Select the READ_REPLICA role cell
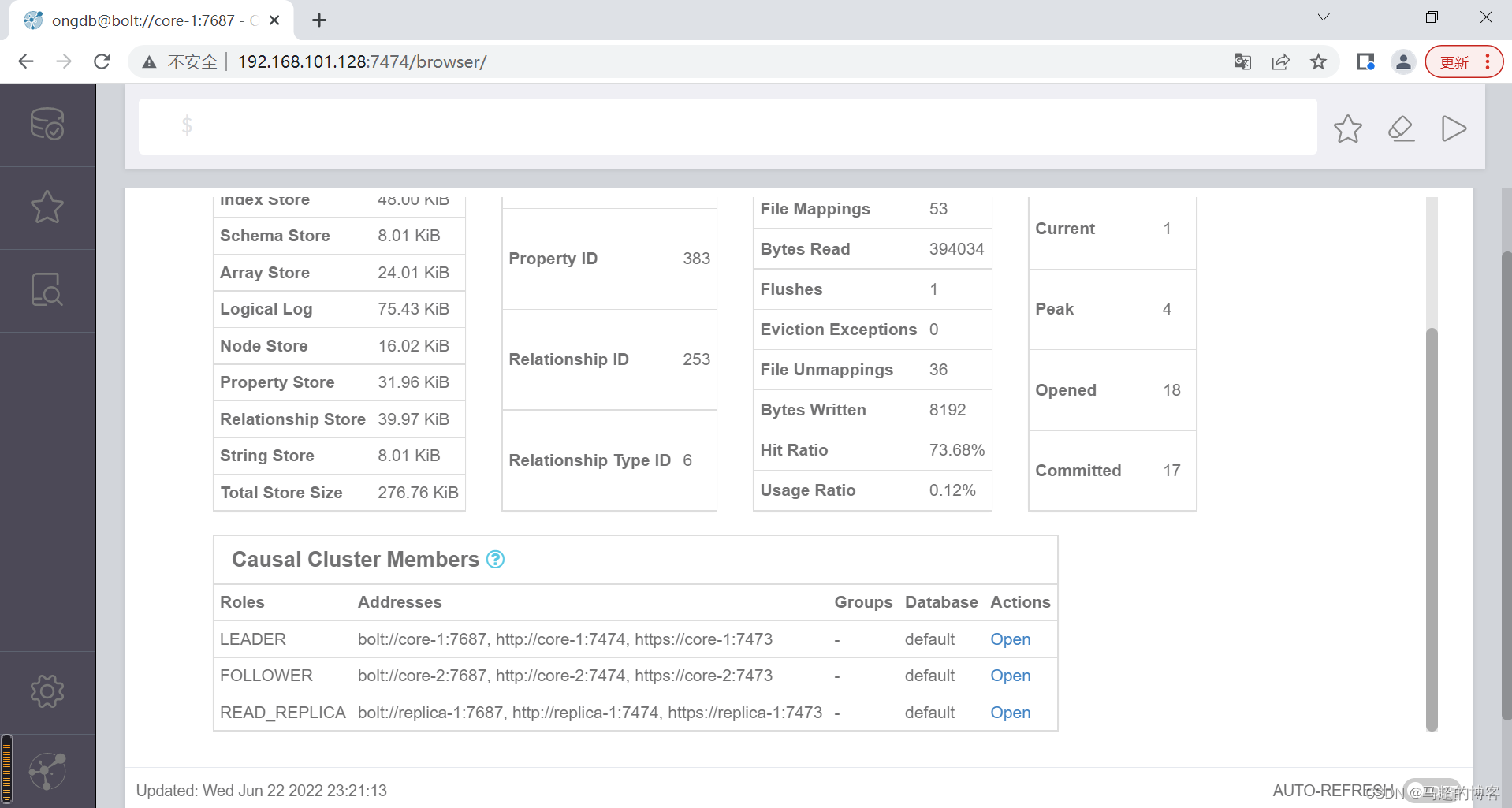1512x808 pixels. pyautogui.click(x=282, y=713)
